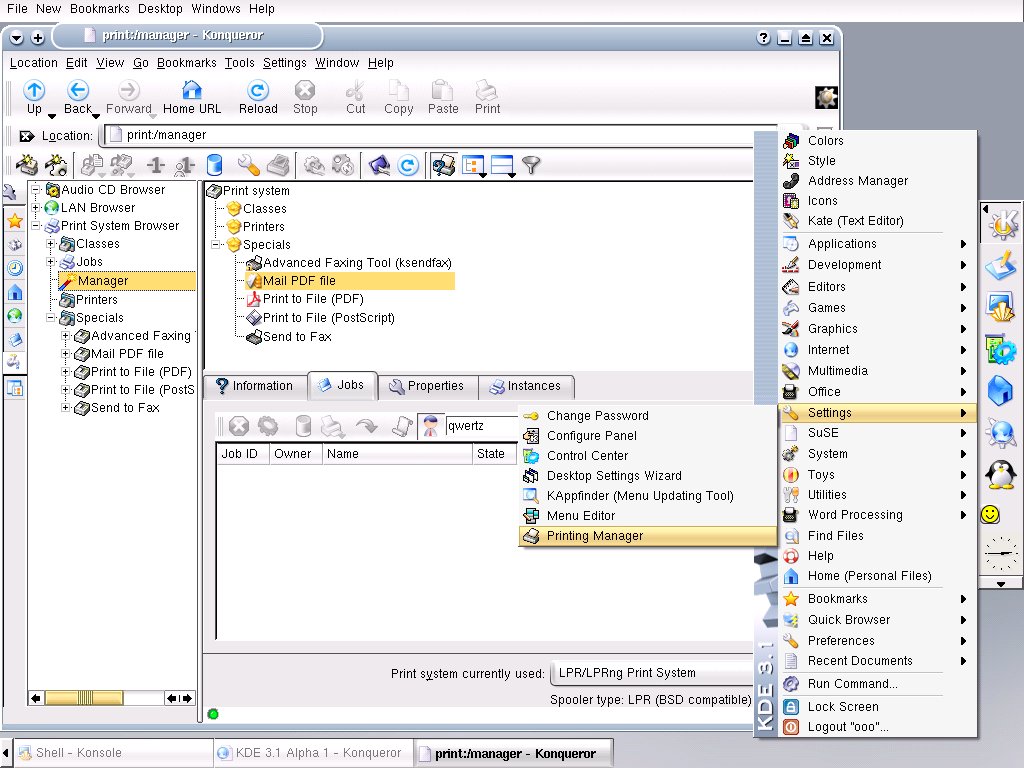Collapse the Print System Browser node
This screenshot has width=1024, height=768.
37,226
